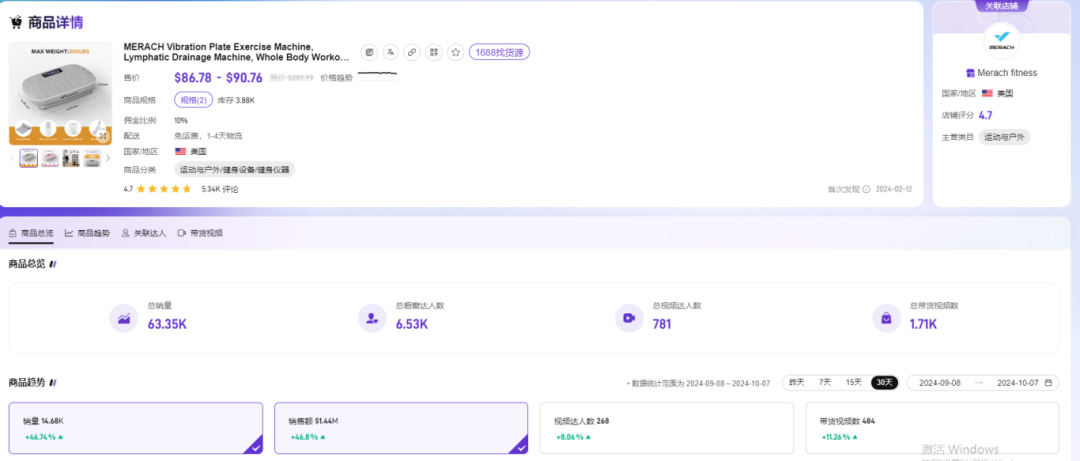Image resolution: width=1080 pixels, height=461 pixels.
Task: Switch to the 带货视频 tab
Action: coord(200,233)
